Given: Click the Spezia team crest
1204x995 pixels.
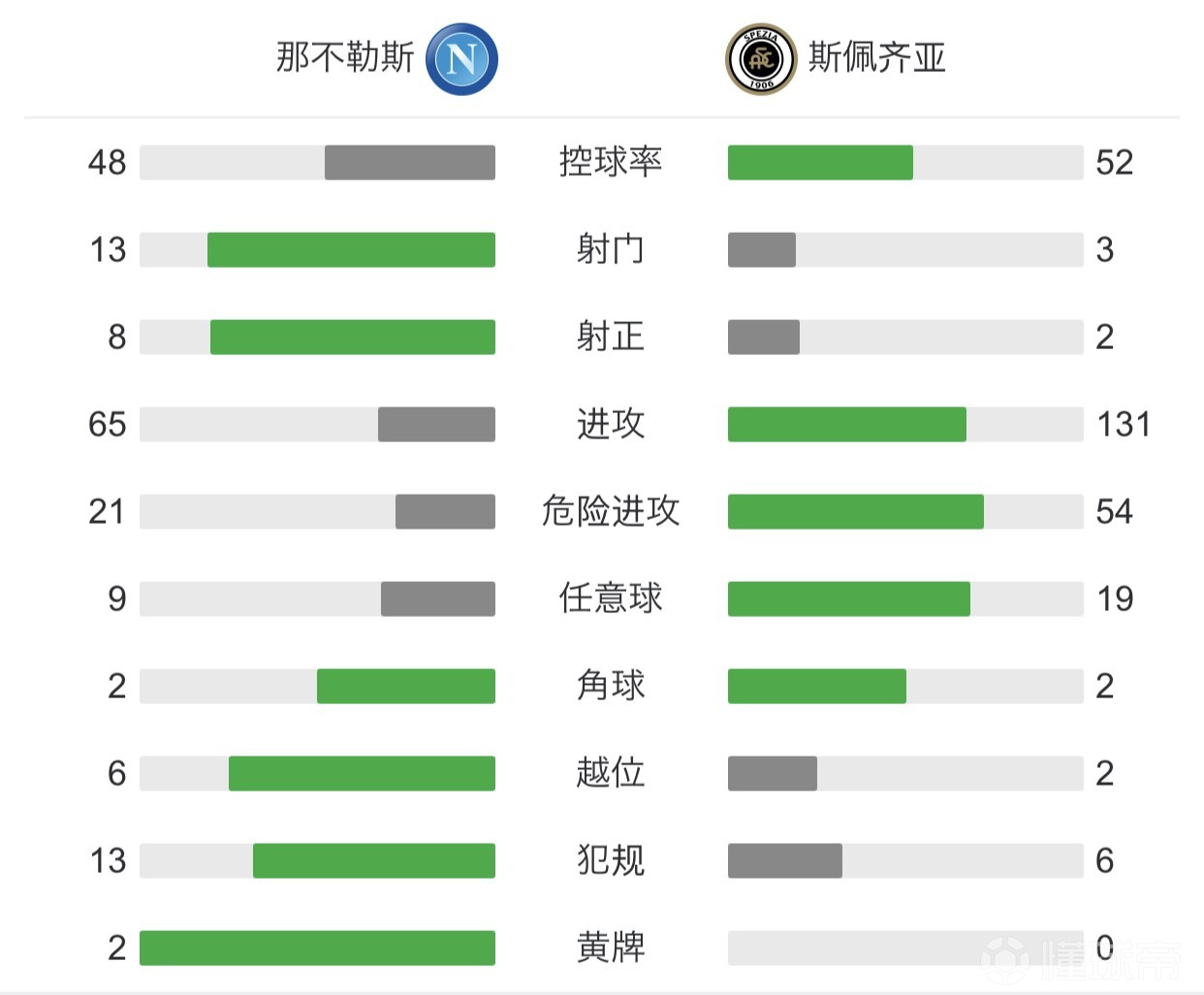Looking at the screenshot, I should [761, 59].
